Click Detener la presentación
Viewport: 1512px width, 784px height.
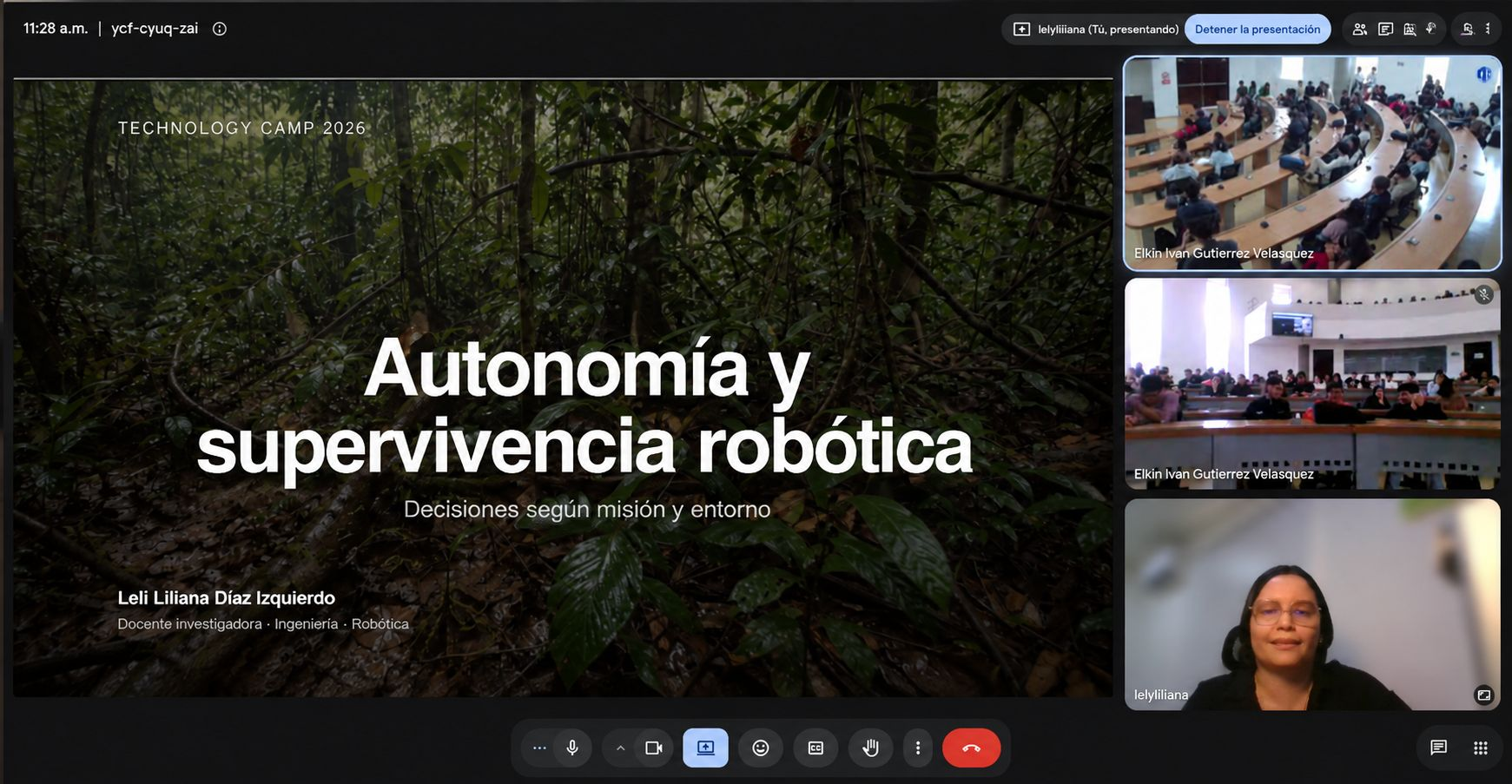coord(1257,29)
